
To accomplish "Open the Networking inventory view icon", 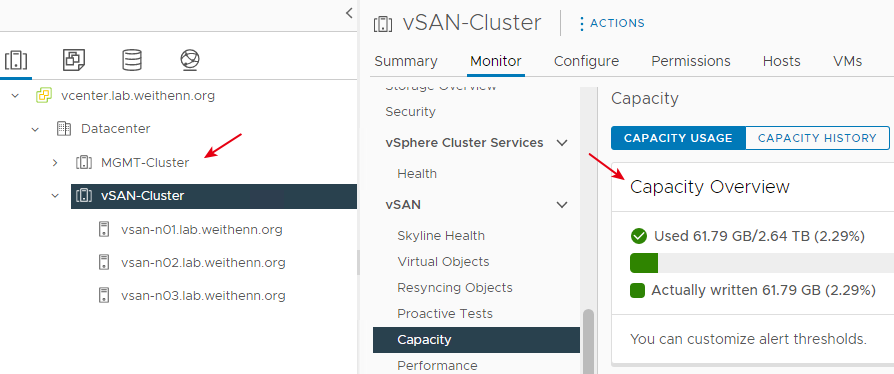I will pyautogui.click(x=189, y=59).
